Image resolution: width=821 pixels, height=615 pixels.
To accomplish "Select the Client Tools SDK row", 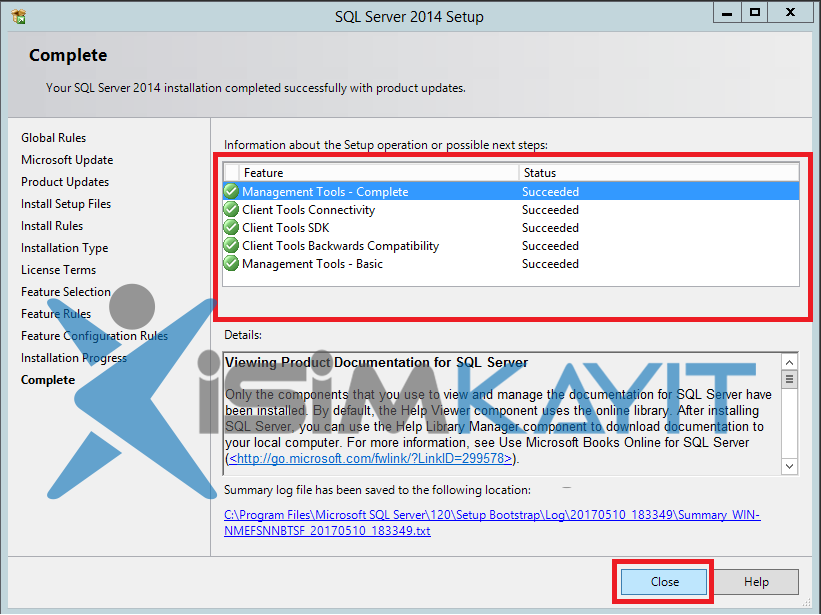I will click(x=511, y=228).
